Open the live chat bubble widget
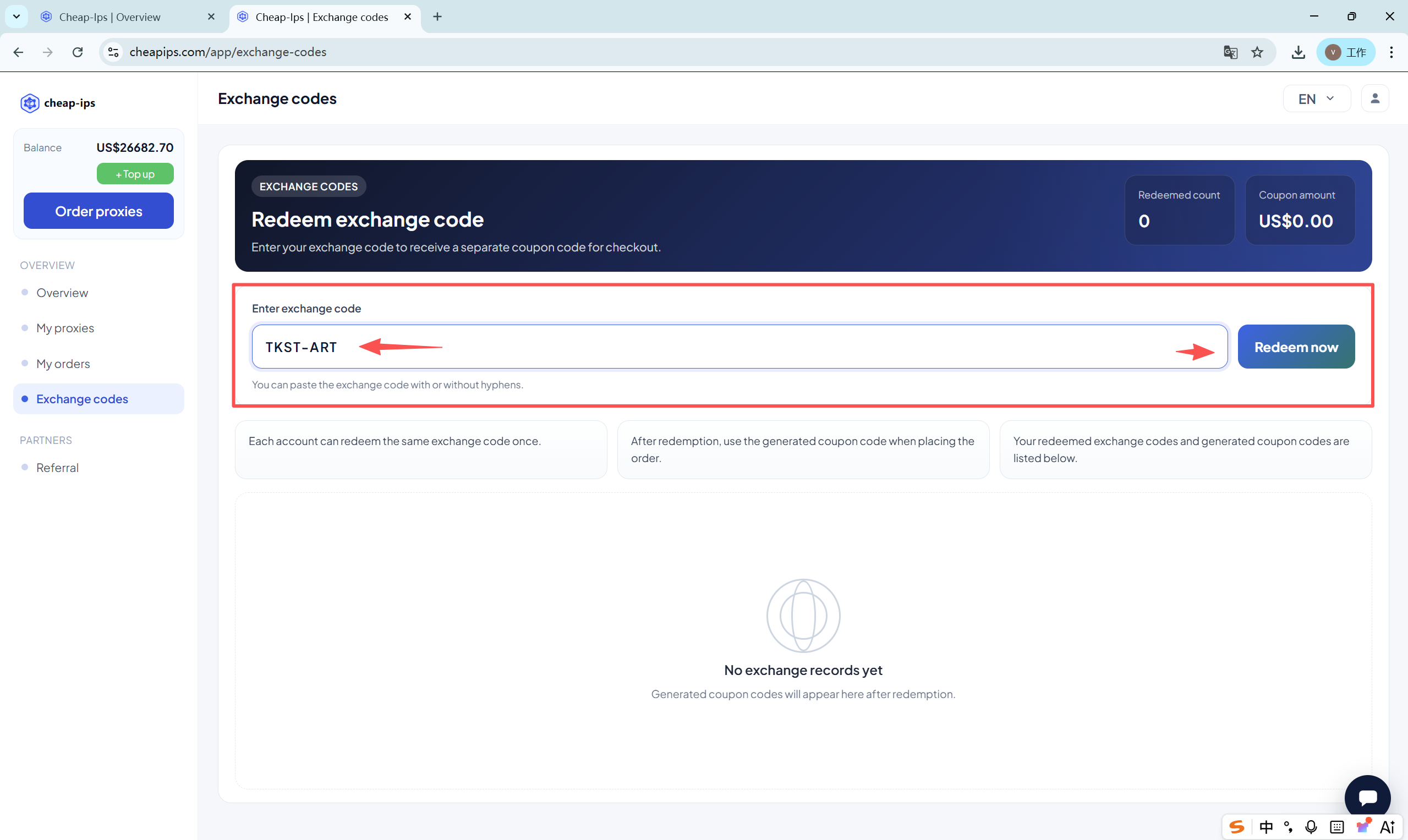1408x840 pixels. tap(1367, 797)
